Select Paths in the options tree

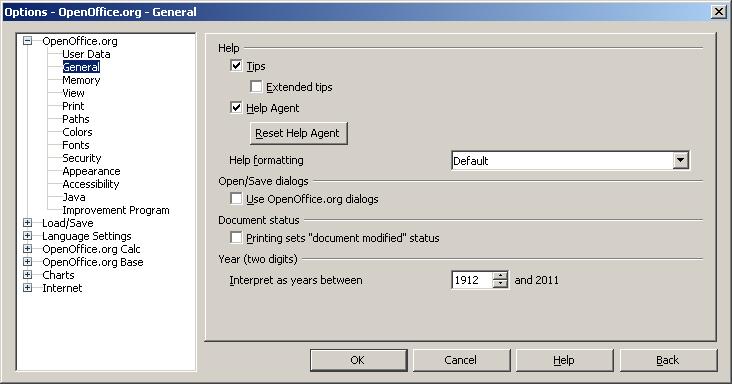(x=76, y=119)
